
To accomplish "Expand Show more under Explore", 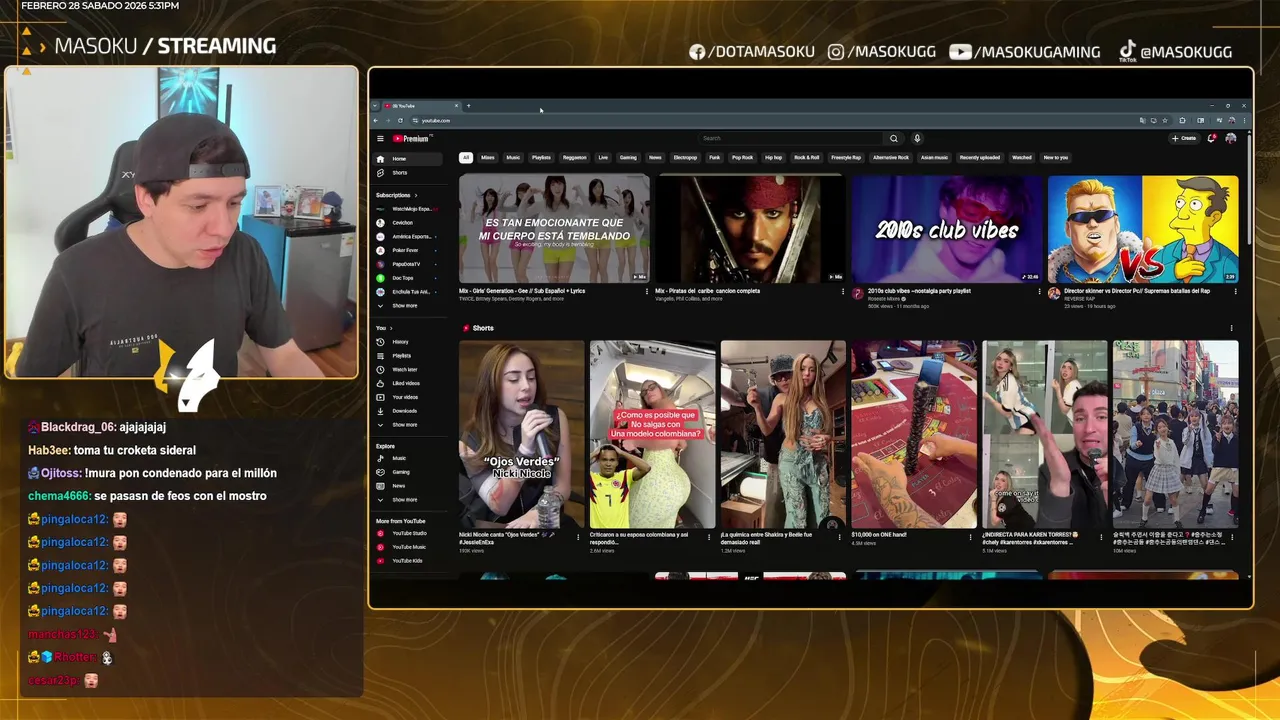I will click(408, 500).
